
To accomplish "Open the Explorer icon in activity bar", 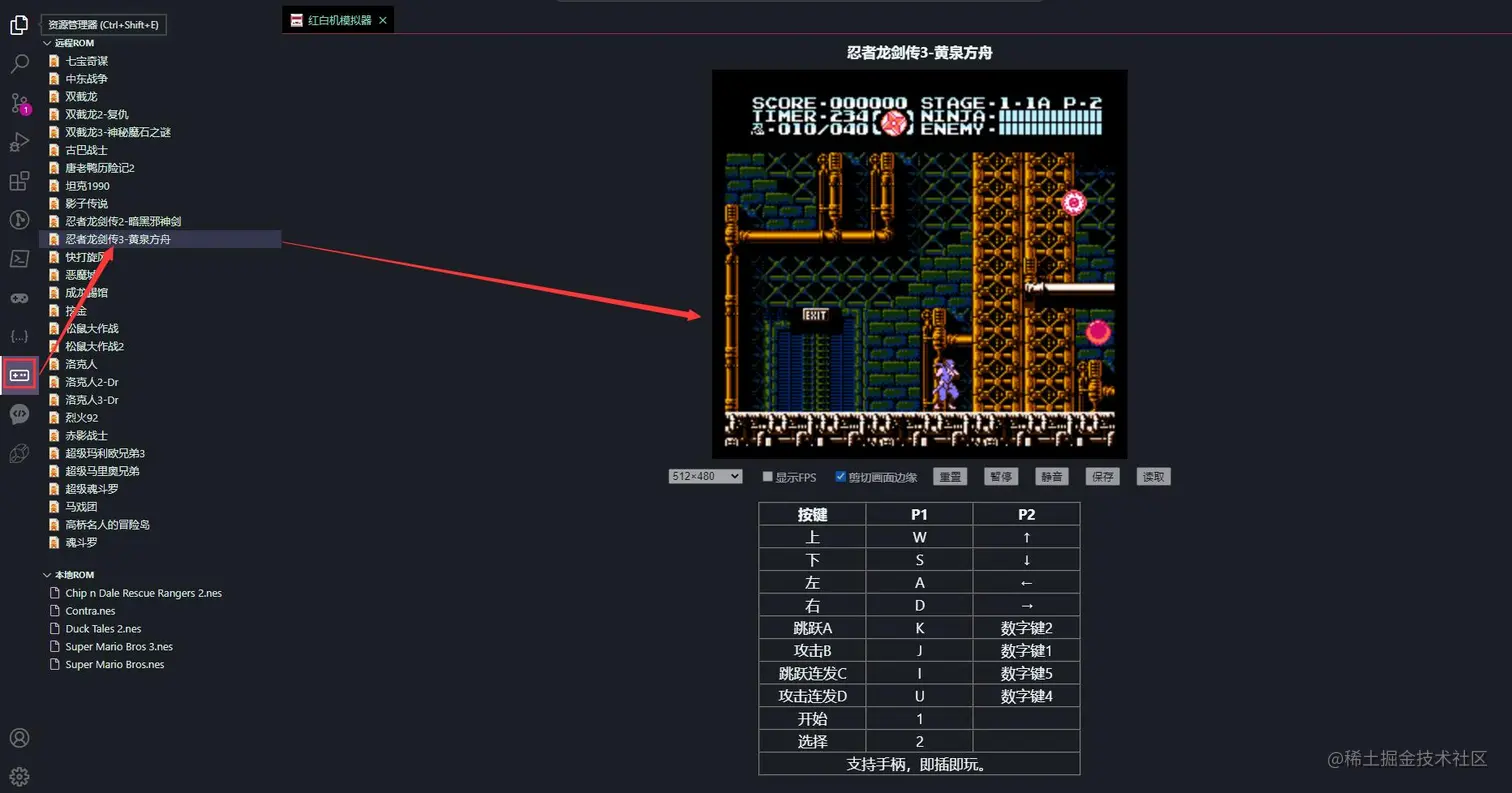I will [19, 25].
